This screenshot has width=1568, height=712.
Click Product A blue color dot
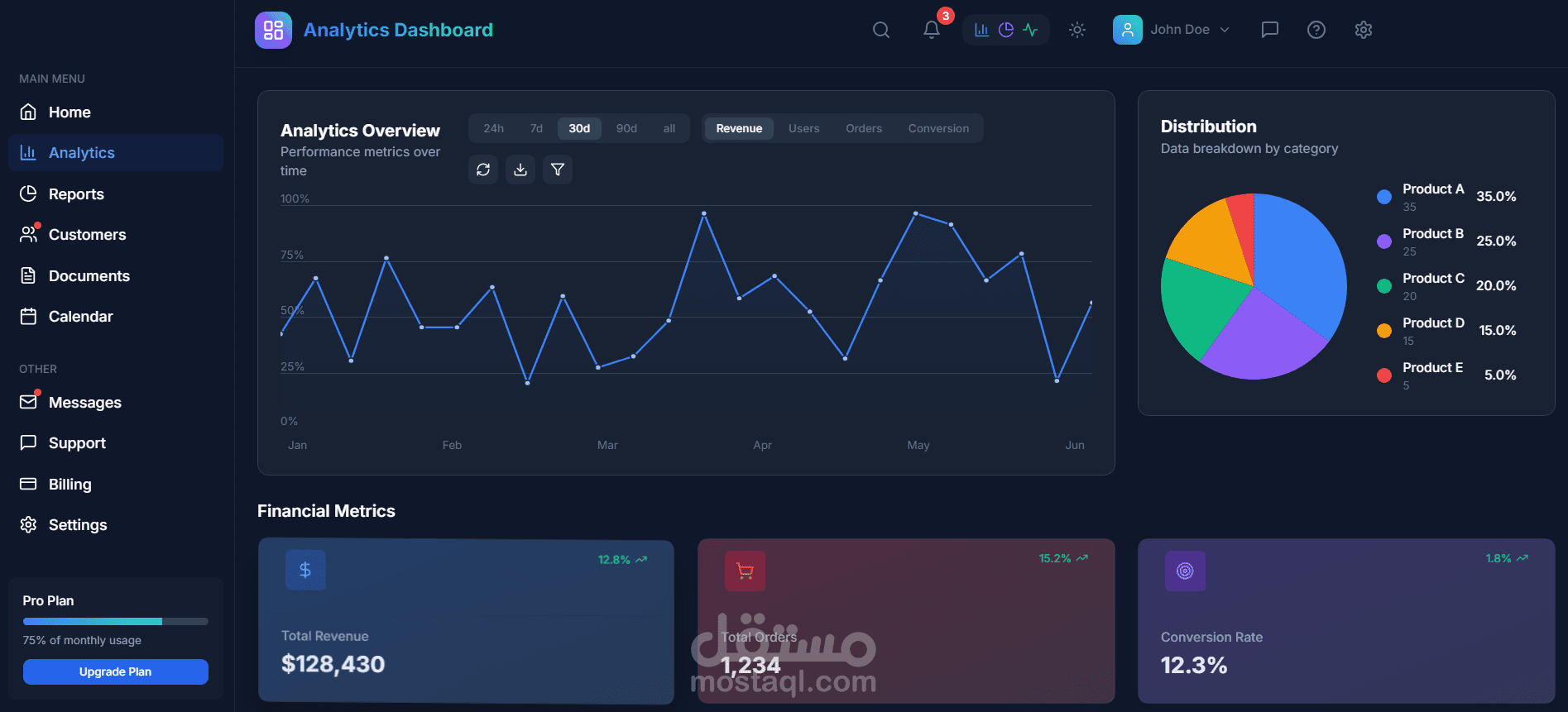tap(1384, 197)
